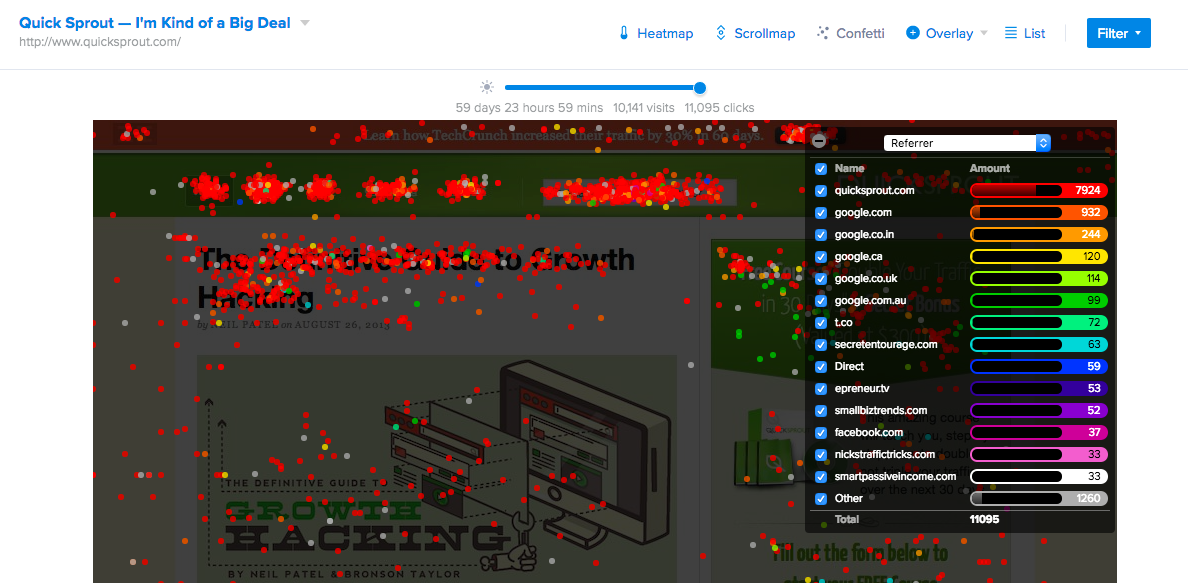This screenshot has width=1188, height=583.
Task: Click the gray 1260 Other color swatch
Action: click(1039, 498)
